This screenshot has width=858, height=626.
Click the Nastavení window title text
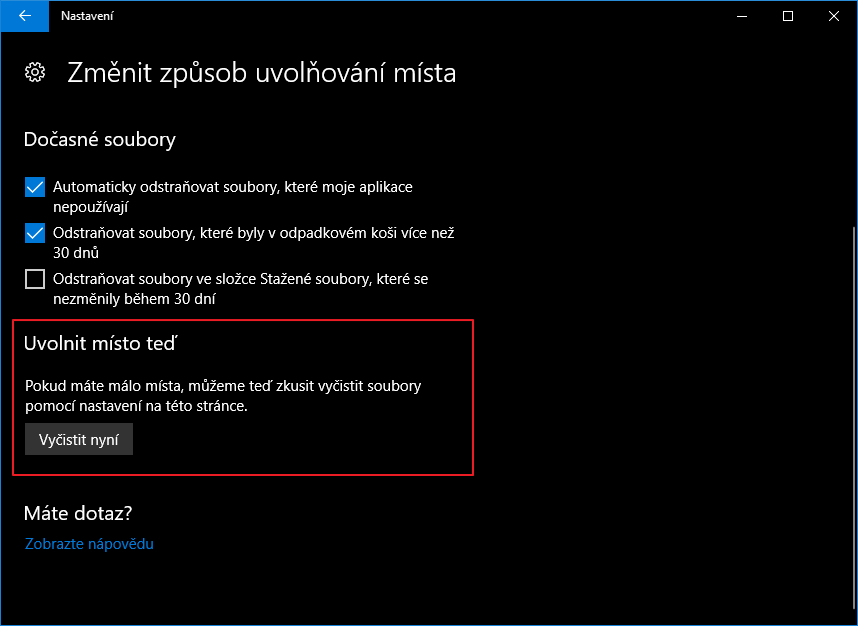(x=86, y=16)
